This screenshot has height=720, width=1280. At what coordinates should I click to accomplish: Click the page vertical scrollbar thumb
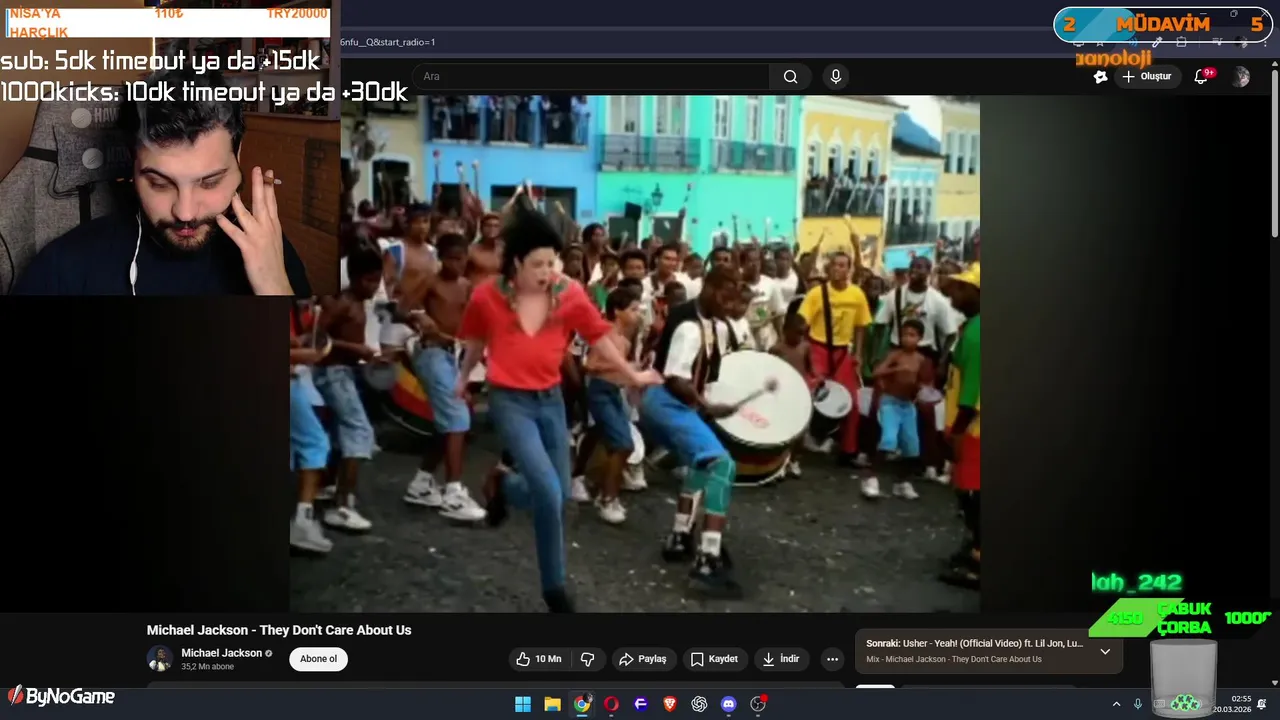tap(1274, 155)
